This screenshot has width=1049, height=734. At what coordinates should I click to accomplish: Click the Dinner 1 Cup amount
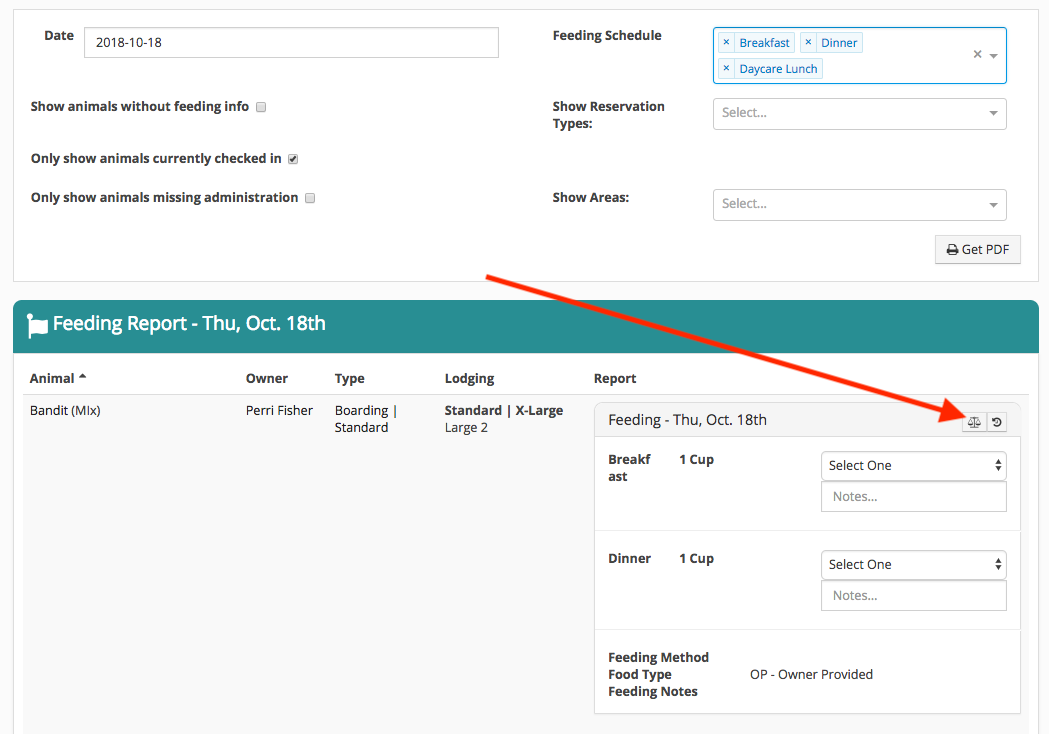pos(696,559)
